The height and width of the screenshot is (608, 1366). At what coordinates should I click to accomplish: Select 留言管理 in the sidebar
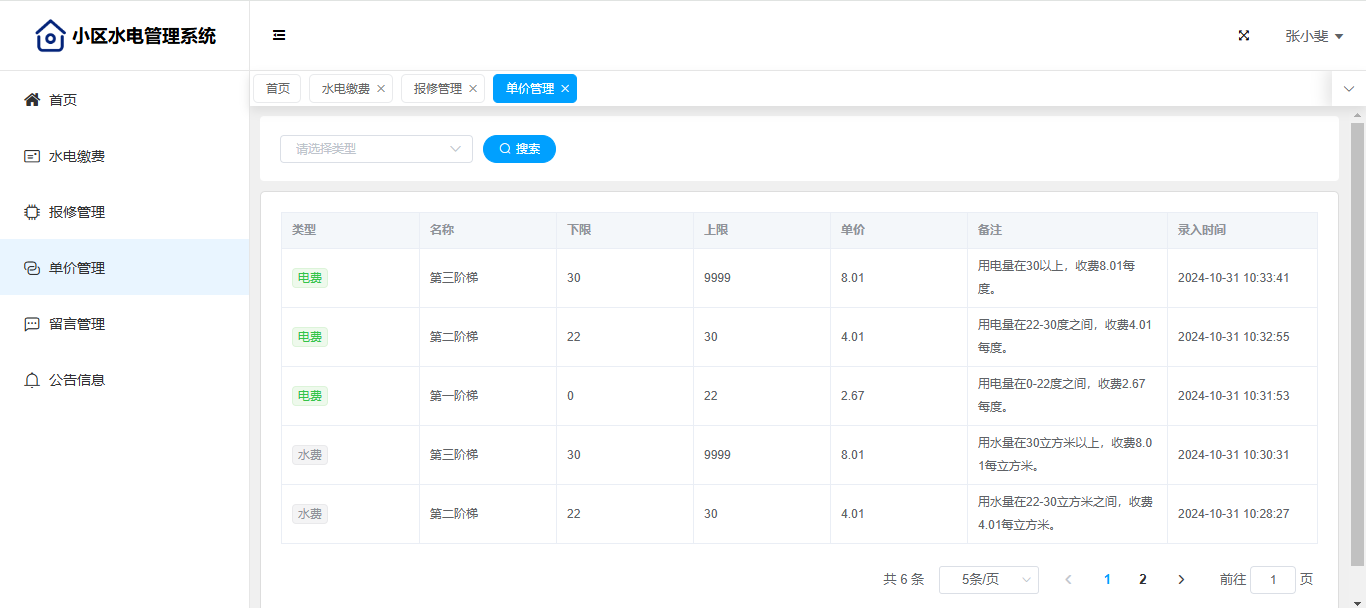coord(77,324)
